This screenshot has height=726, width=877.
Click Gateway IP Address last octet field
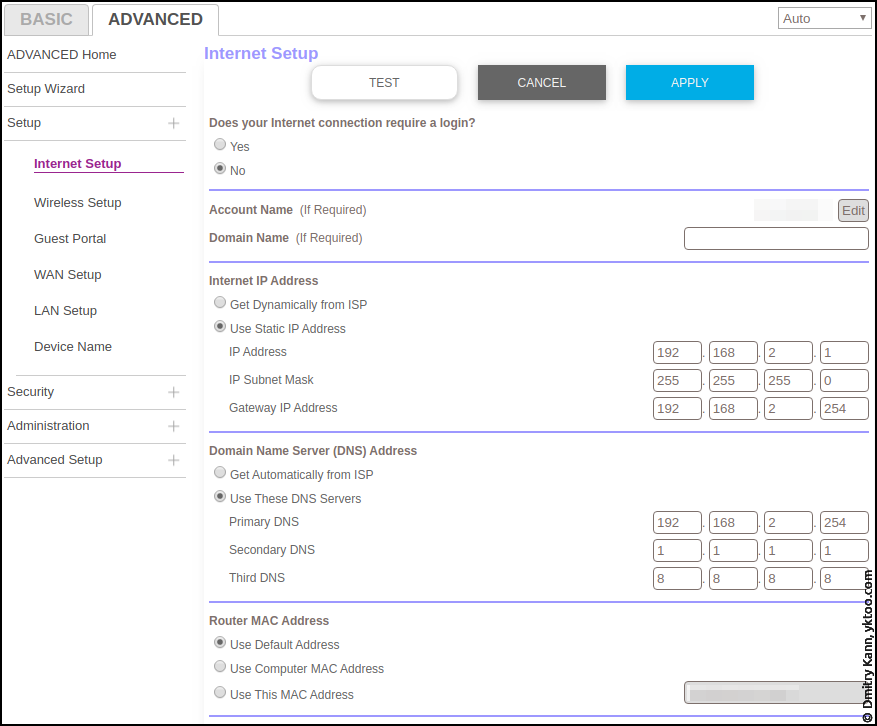point(844,409)
